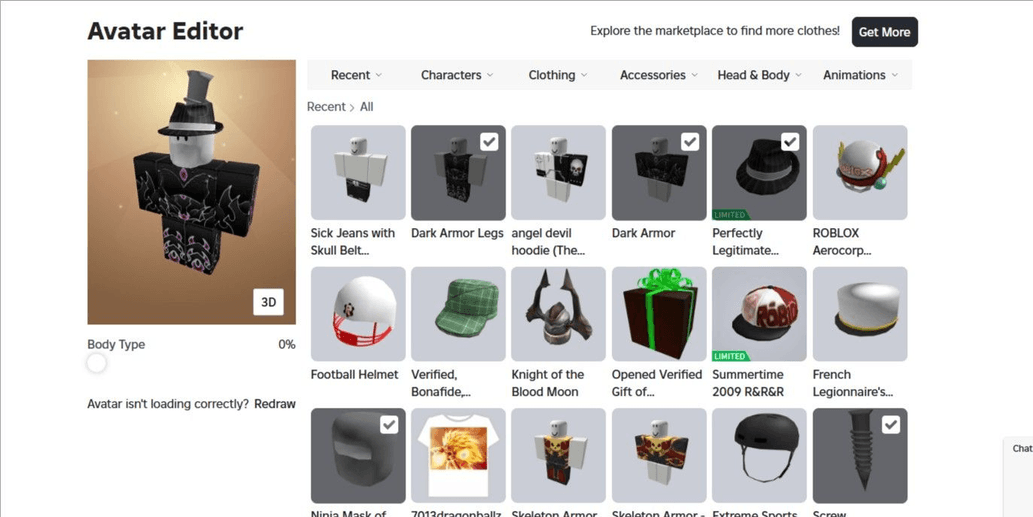Uncheck the Dark Armor Legs item
The width and height of the screenshot is (1033, 517).
pos(489,142)
